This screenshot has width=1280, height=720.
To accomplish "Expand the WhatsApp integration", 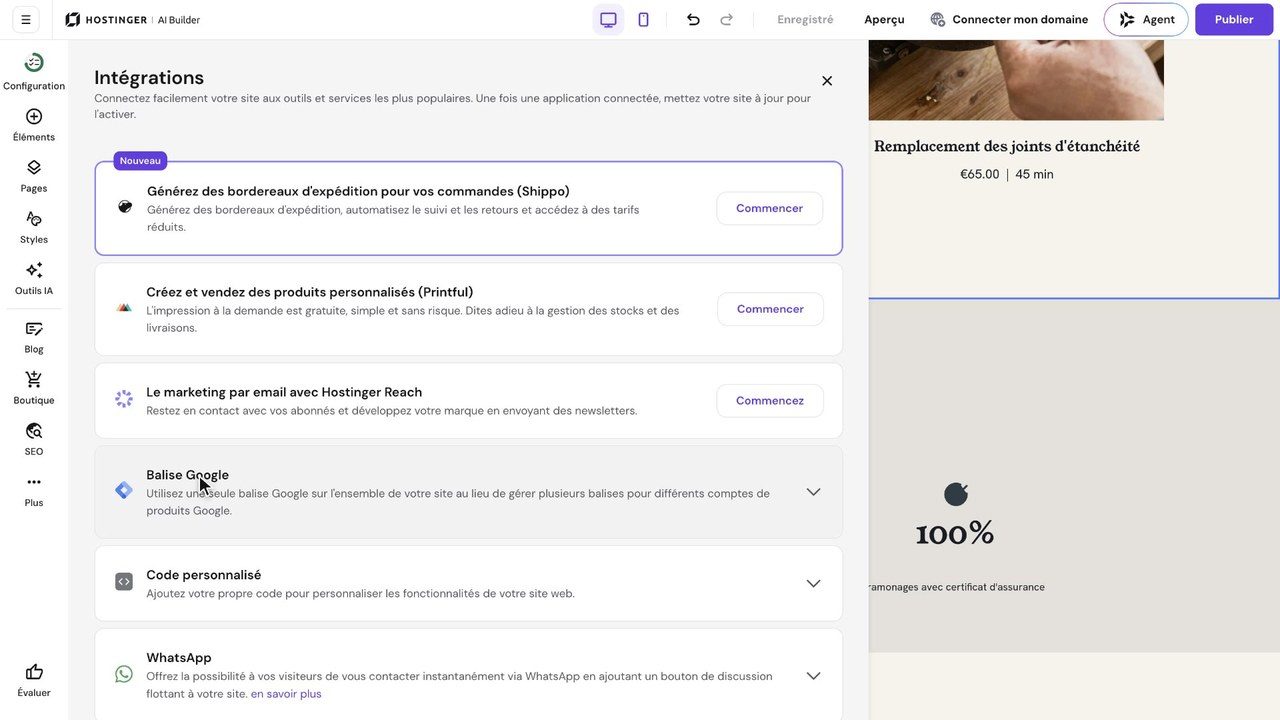I will click(813, 675).
